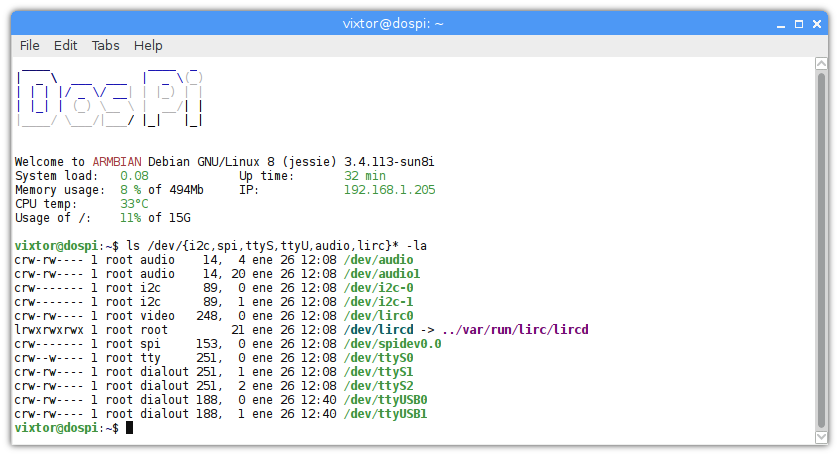Click the Up time value 32 min

pos(365,176)
